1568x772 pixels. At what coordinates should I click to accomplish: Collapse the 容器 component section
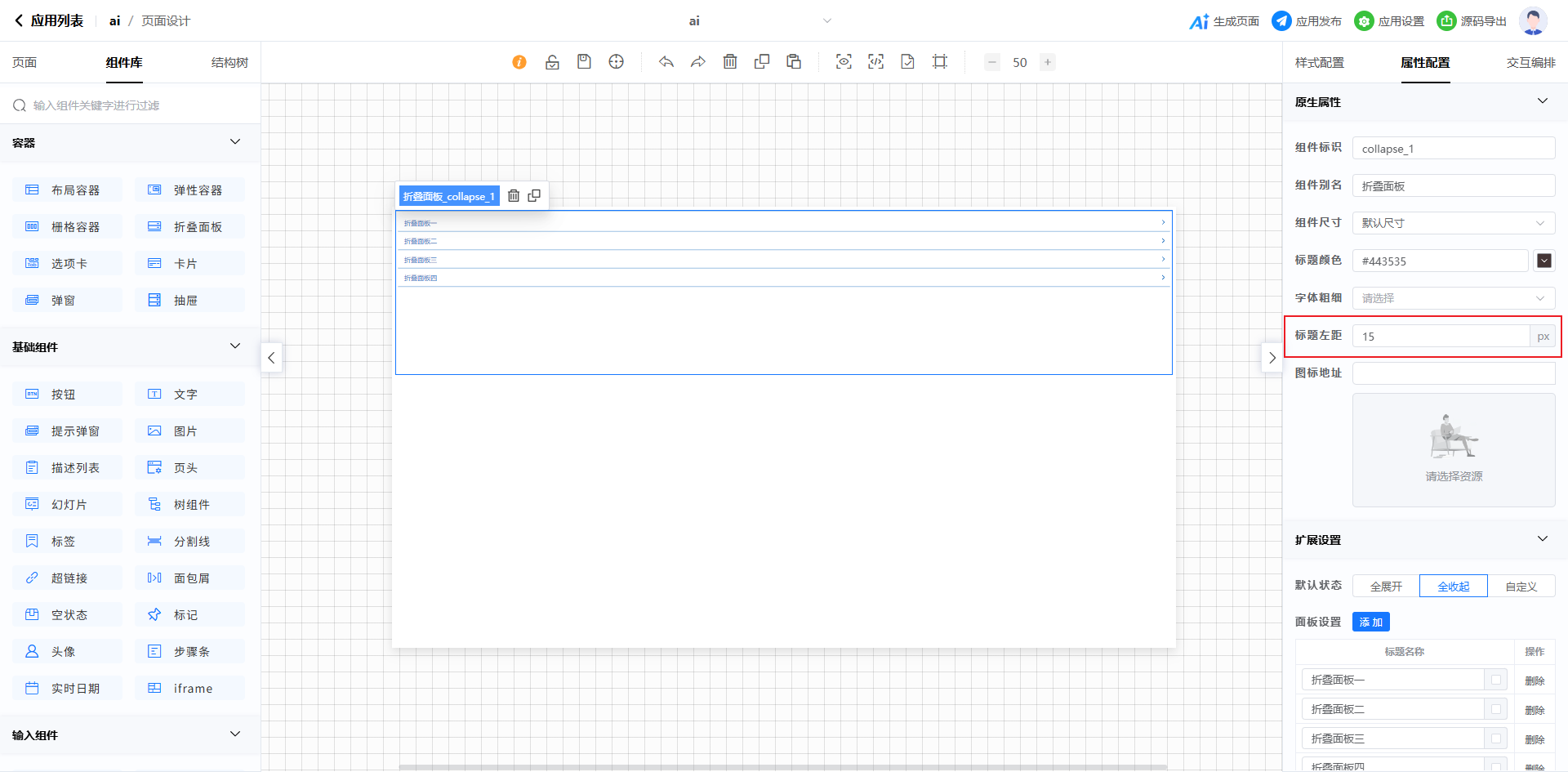(235, 142)
